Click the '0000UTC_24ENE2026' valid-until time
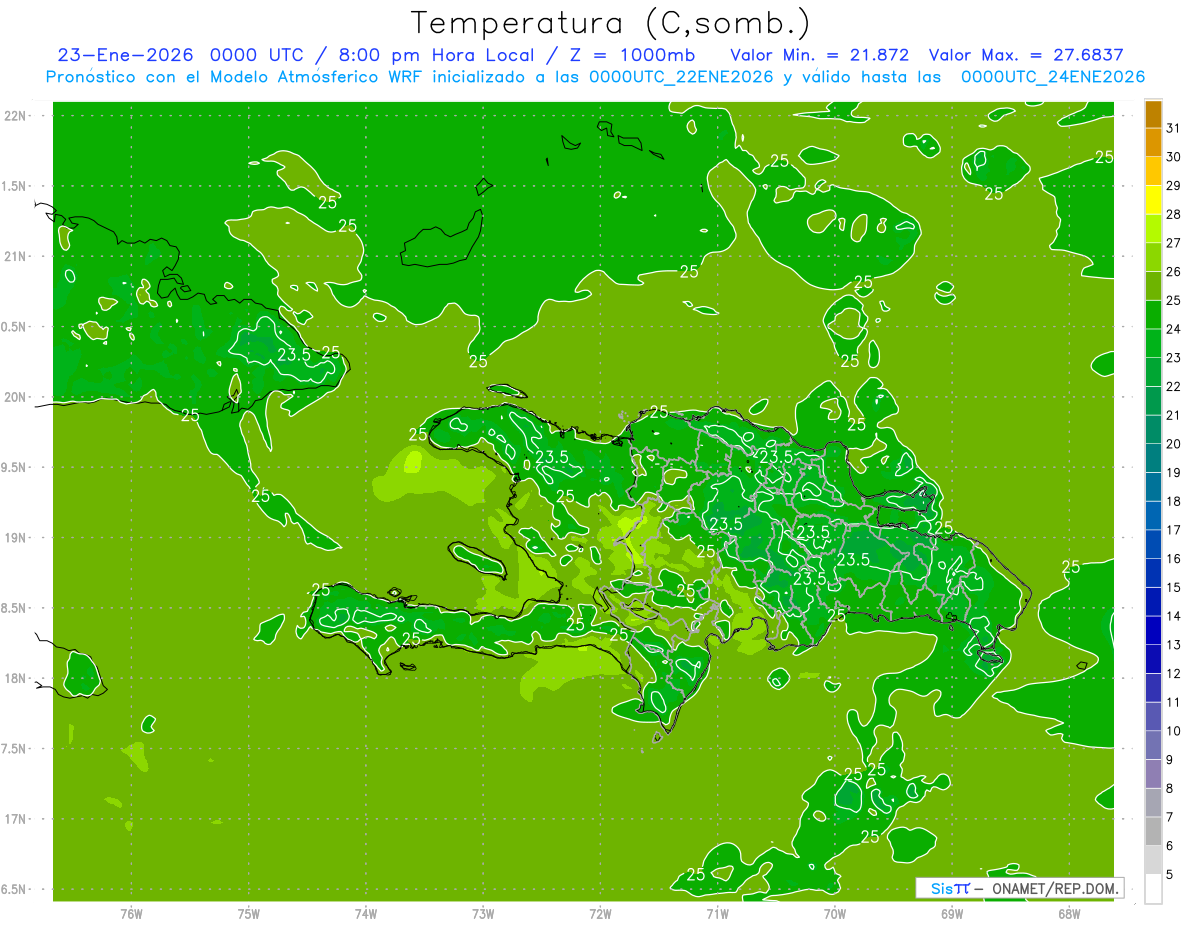The width and height of the screenshot is (1200, 927). [x=1052, y=77]
